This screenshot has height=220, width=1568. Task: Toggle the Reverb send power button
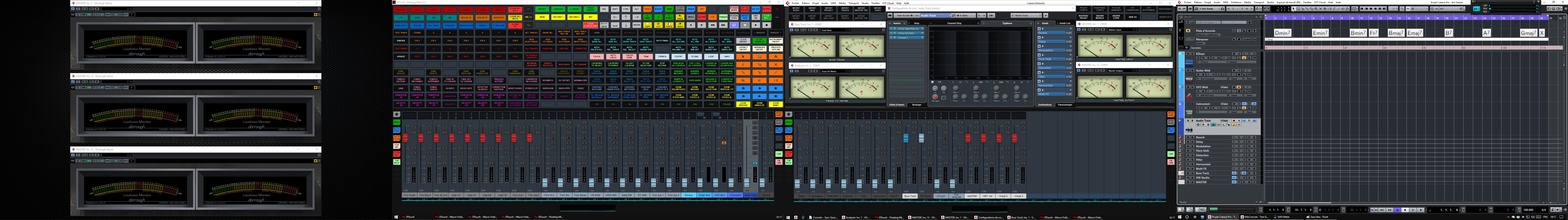click(1039, 29)
